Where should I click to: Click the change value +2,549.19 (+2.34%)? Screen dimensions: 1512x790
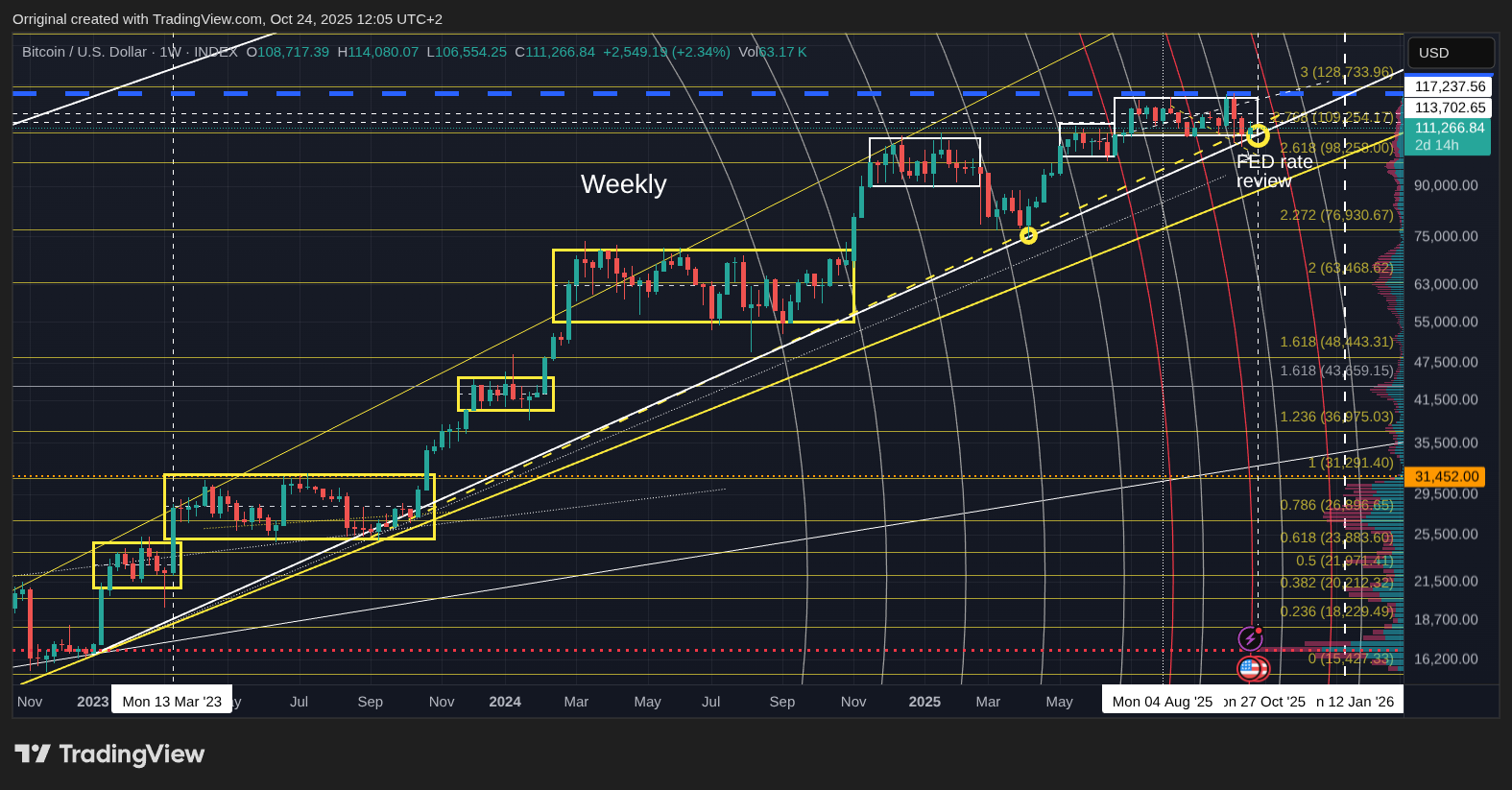coord(666,52)
